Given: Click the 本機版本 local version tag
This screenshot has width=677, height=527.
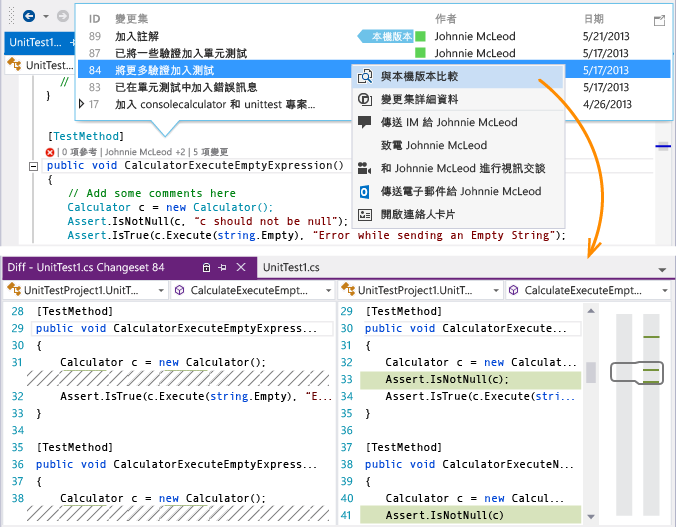Looking at the screenshot, I should [x=386, y=36].
